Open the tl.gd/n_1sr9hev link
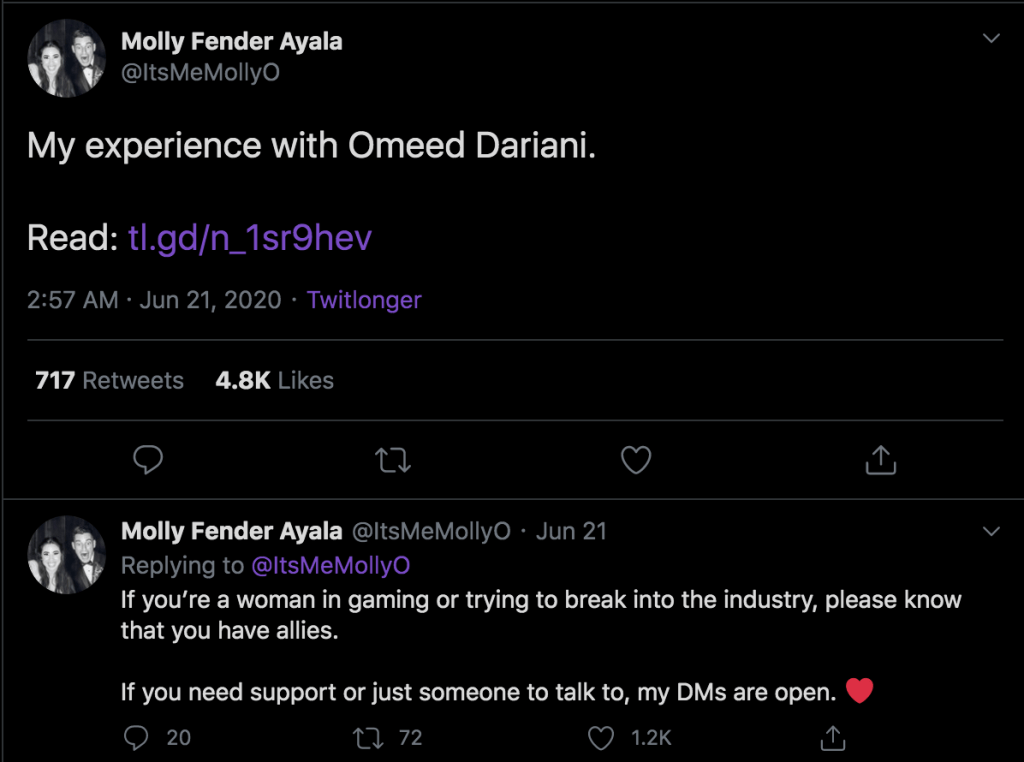 click(250, 237)
